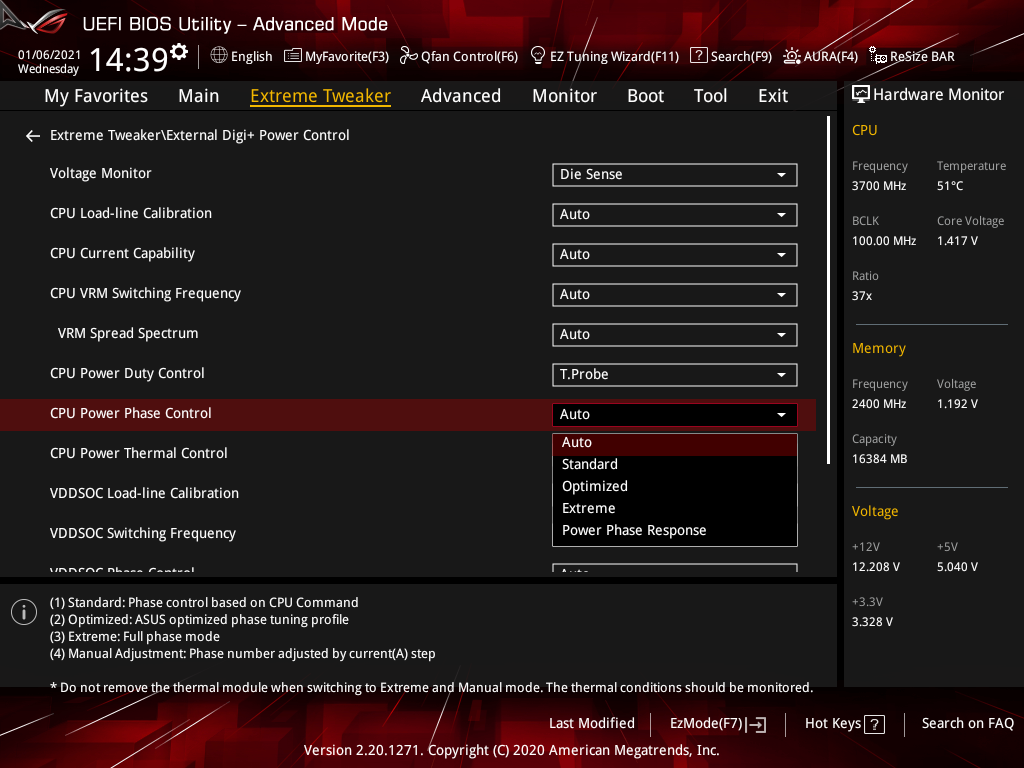Image resolution: width=1024 pixels, height=768 pixels.
Task: Click the settings list scrollbar
Action: (x=828, y=291)
